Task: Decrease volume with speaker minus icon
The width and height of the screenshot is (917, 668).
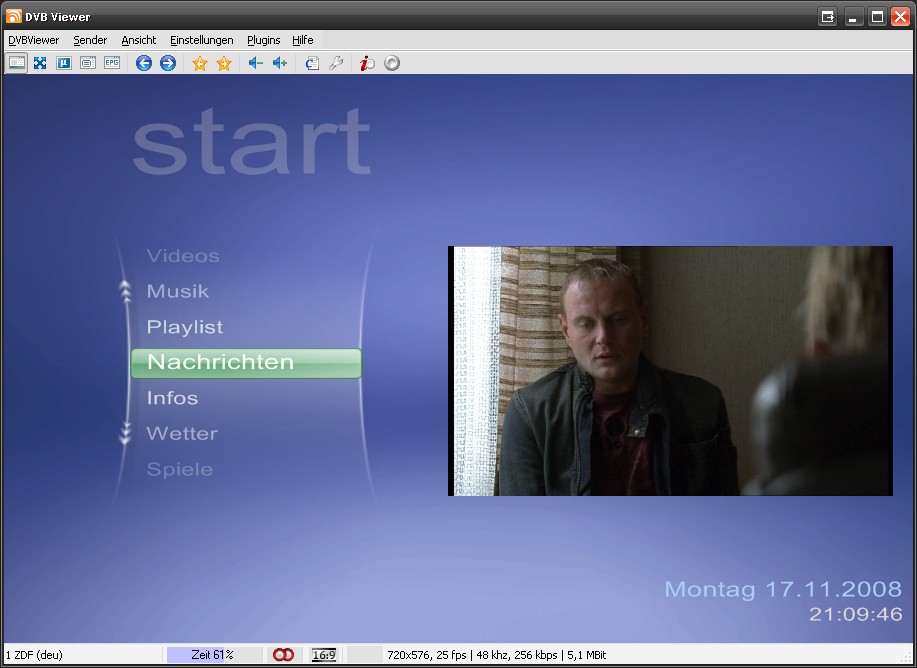Action: click(x=256, y=63)
